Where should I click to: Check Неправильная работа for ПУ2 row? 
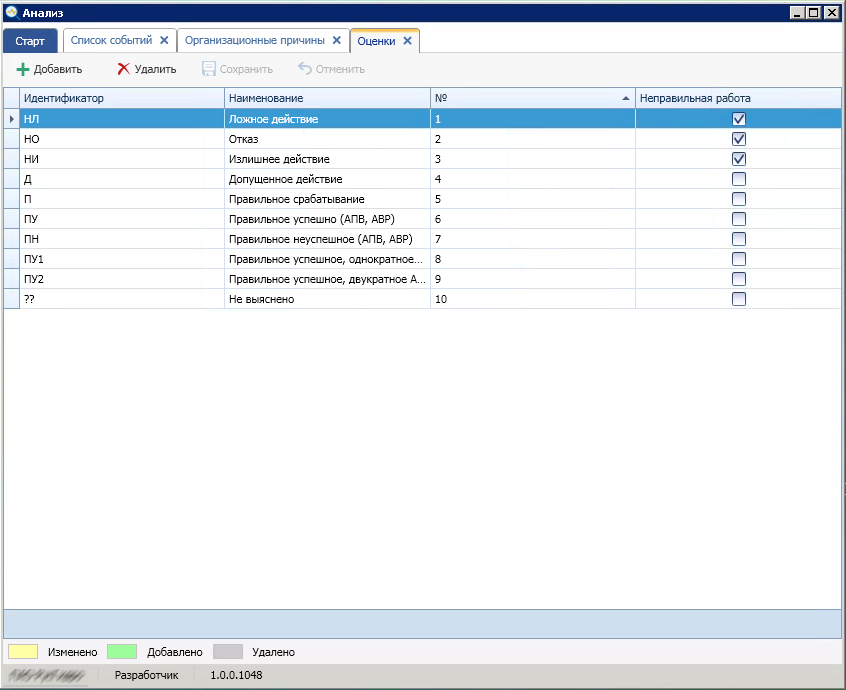[x=739, y=278]
